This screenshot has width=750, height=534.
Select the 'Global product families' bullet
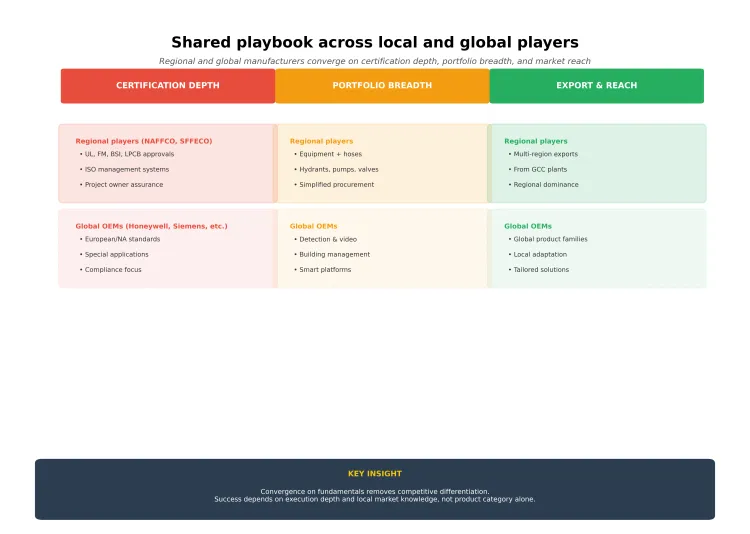[550, 240]
